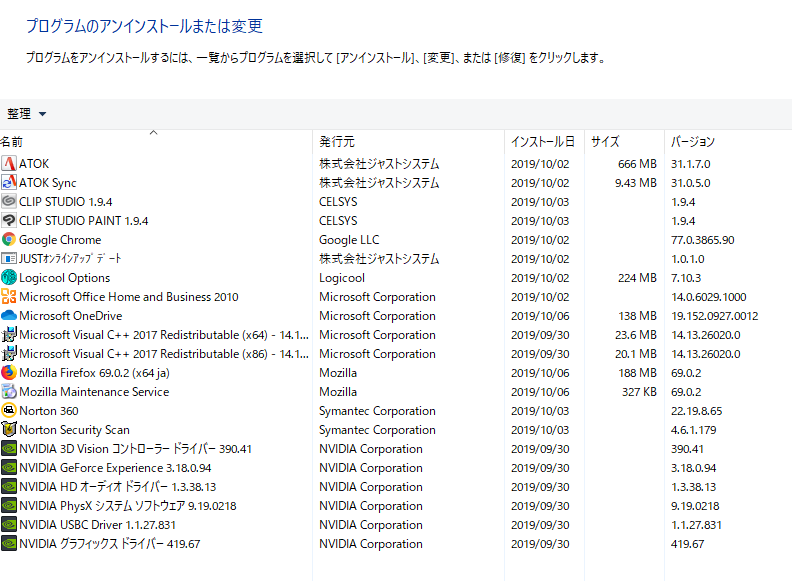This screenshot has height=581, width=792.
Task: Select the Norton Security Scan icon
Action: [9, 430]
